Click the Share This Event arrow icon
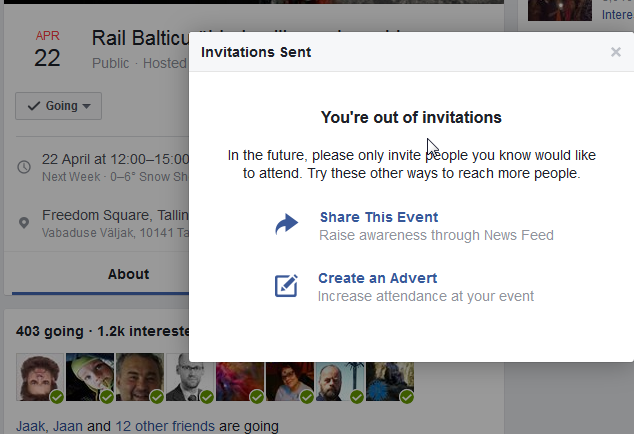Image resolution: width=634 pixels, height=434 pixels. [x=287, y=225]
